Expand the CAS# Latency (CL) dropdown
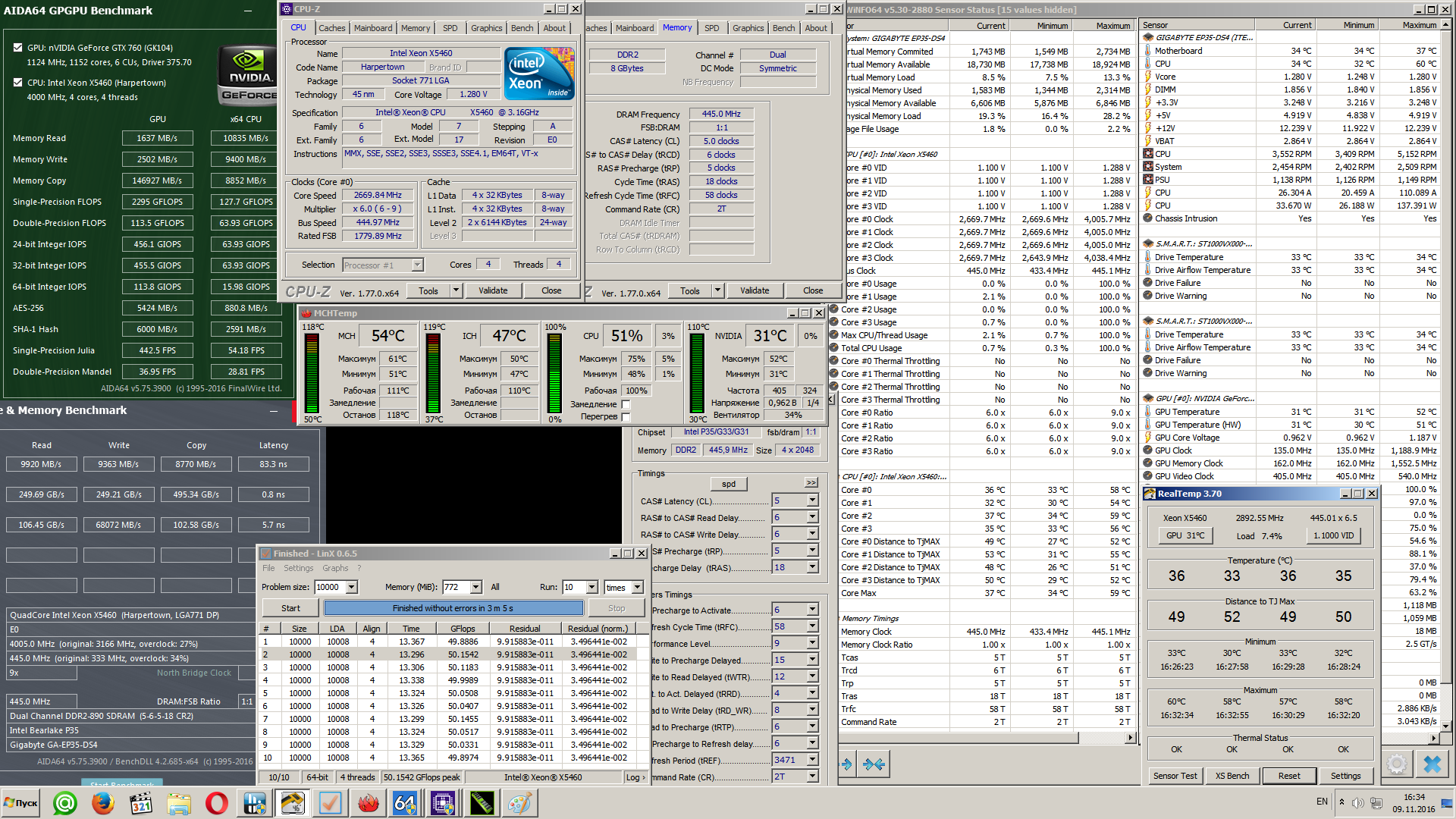Screen dimensions: 1456x819 click(x=812, y=500)
